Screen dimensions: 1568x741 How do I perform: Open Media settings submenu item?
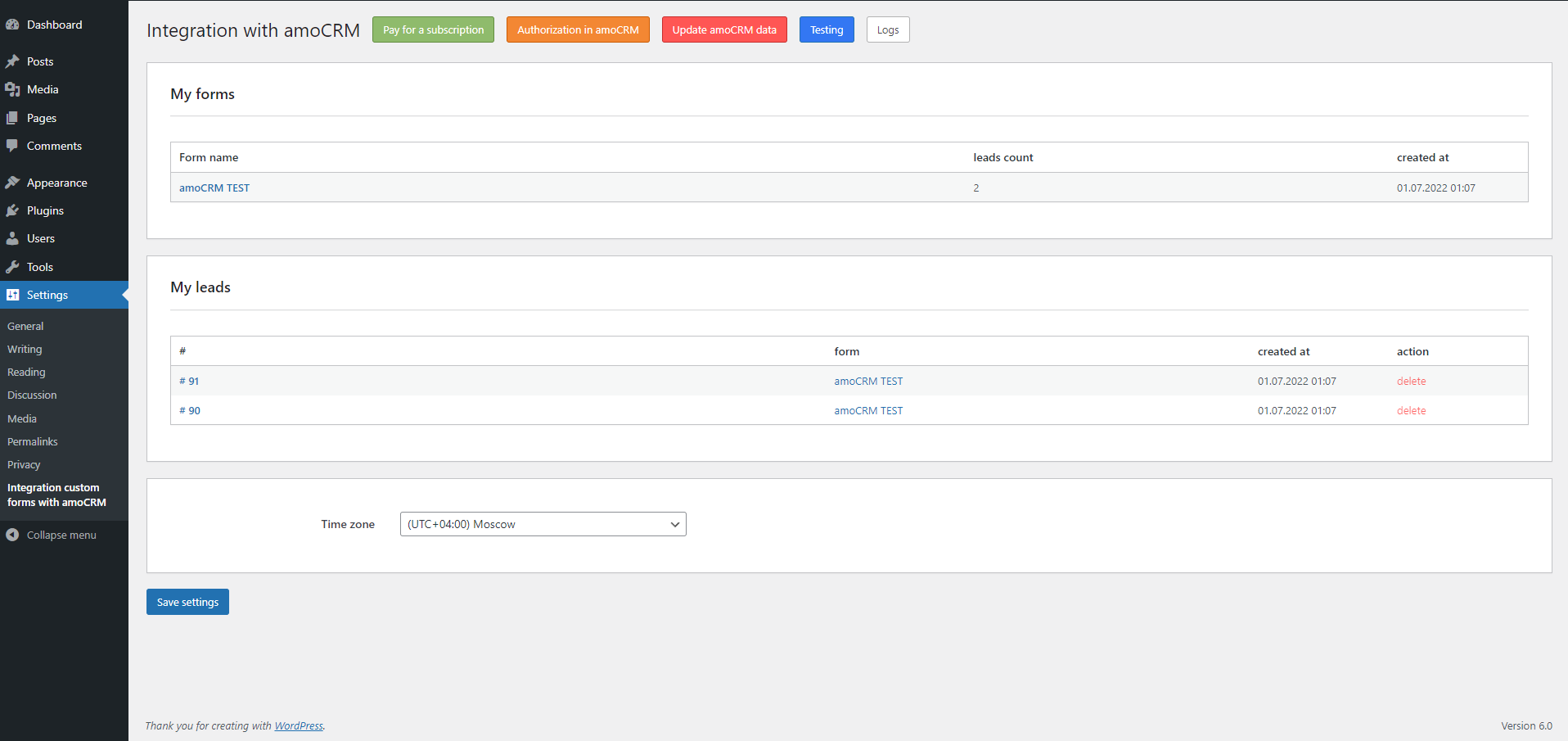(22, 418)
